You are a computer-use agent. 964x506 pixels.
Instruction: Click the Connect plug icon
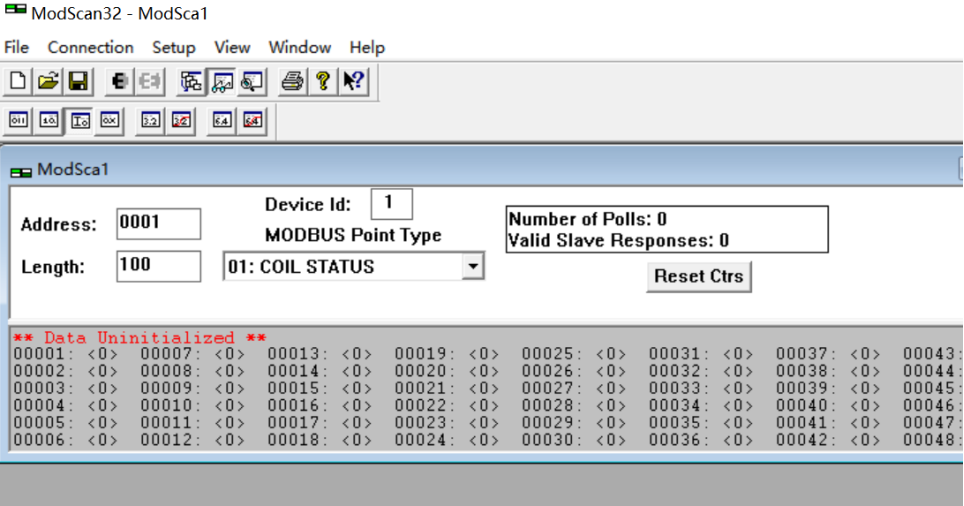click(x=119, y=81)
